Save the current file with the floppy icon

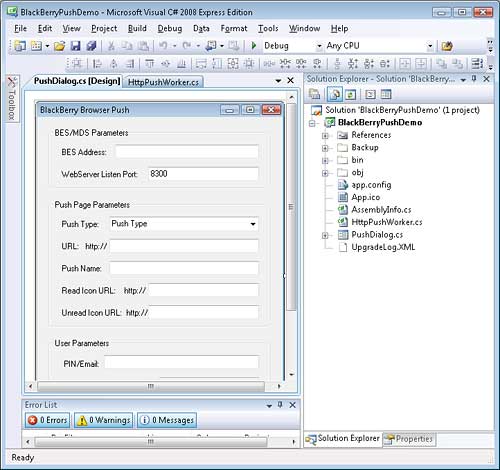[76, 46]
